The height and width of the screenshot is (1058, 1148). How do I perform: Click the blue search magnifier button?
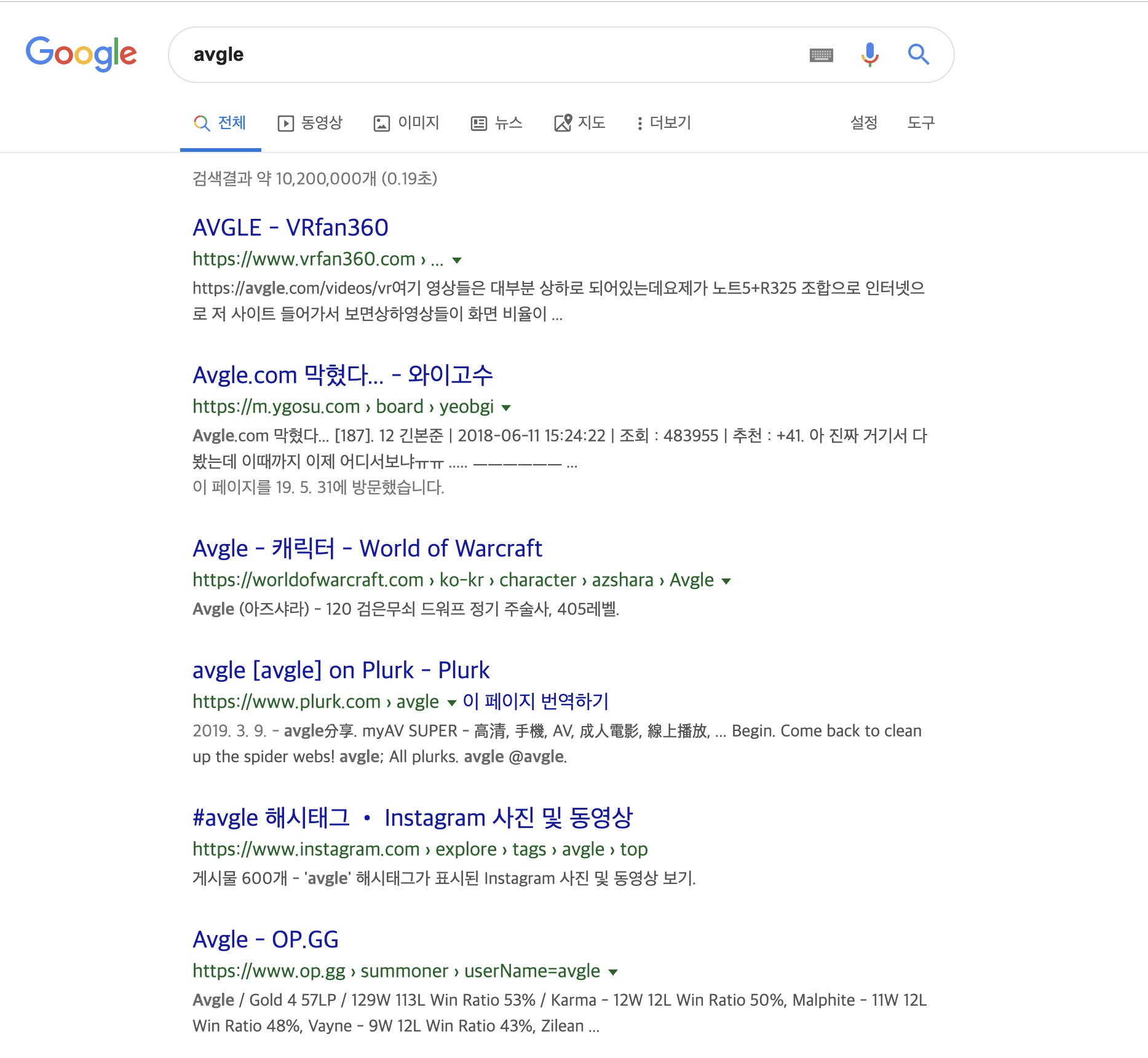(919, 55)
